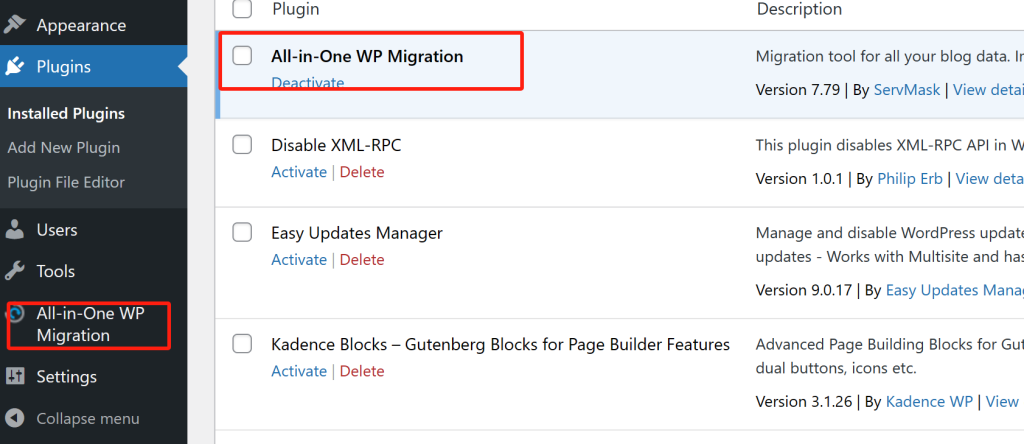The height and width of the screenshot is (444, 1024).
Task: Activate the Disable XML-RPC plugin
Action: (x=299, y=172)
